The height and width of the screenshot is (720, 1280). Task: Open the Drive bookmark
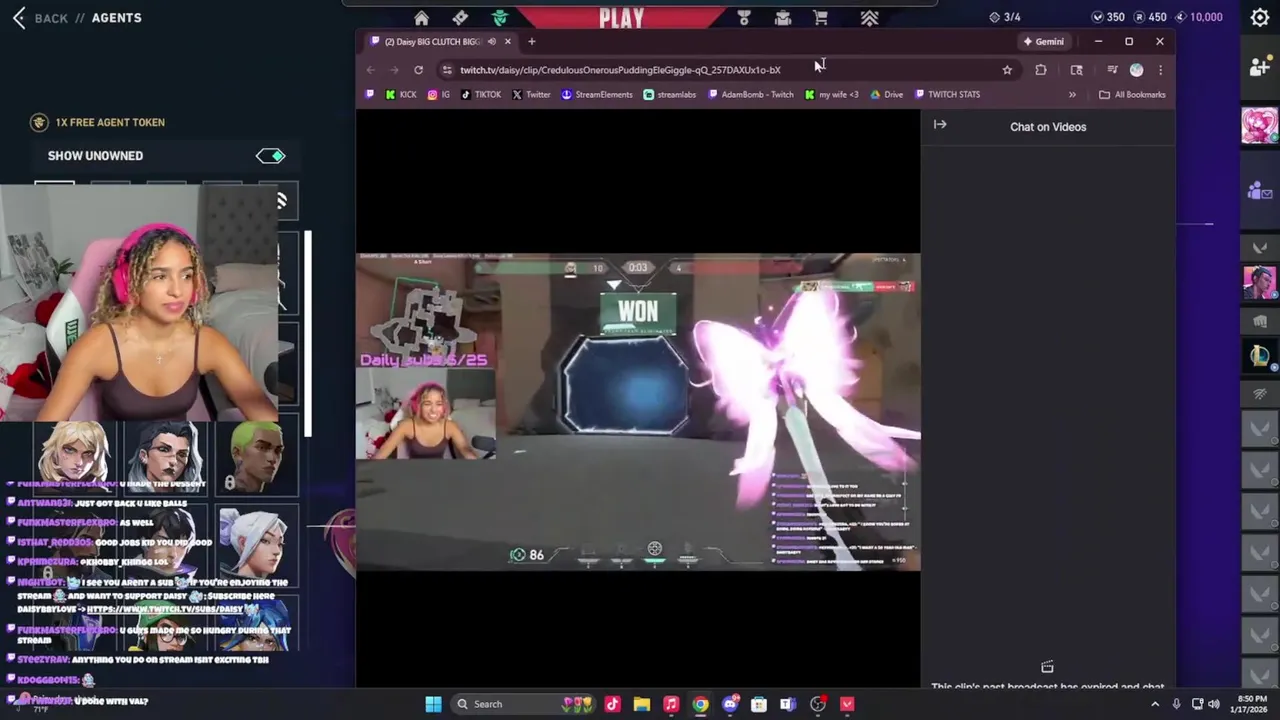(x=886, y=95)
